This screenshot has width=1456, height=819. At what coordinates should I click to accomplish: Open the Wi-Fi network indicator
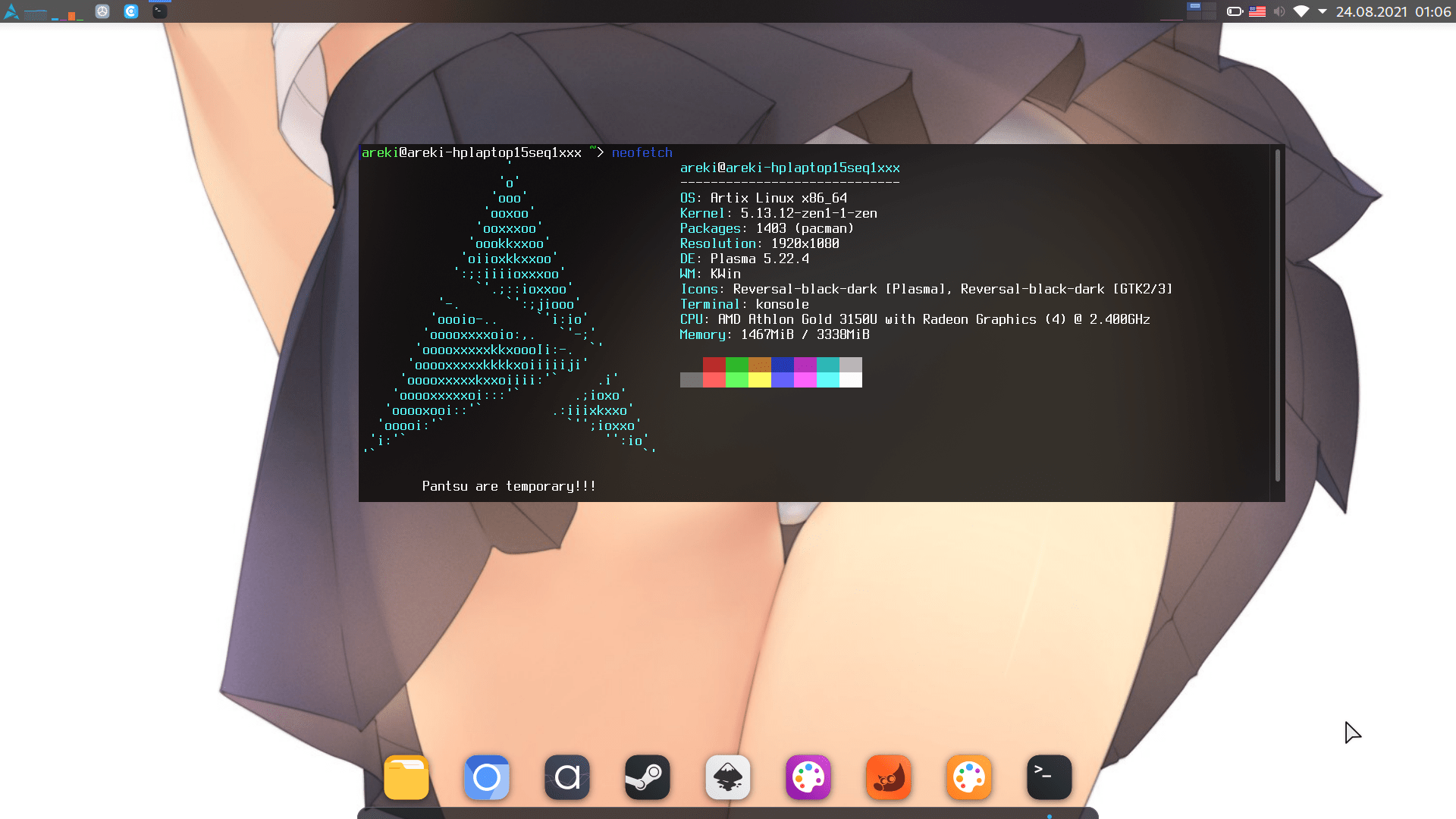[x=1301, y=11]
